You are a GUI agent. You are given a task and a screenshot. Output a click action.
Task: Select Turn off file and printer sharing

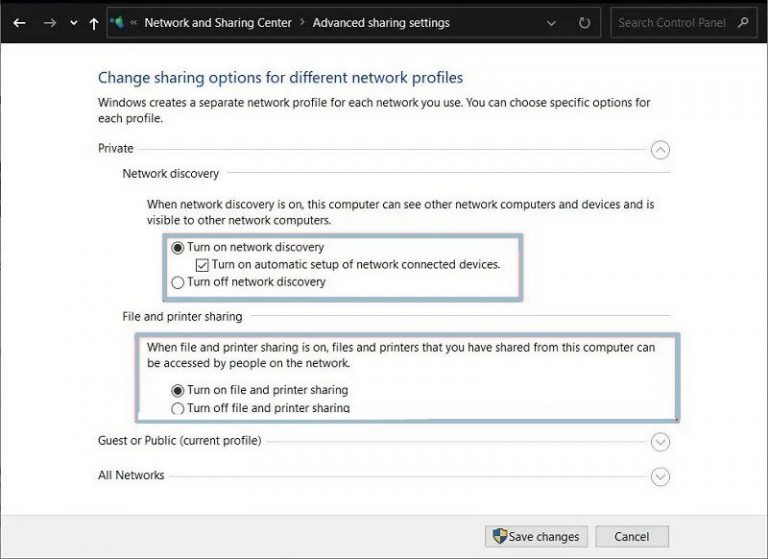[178, 408]
